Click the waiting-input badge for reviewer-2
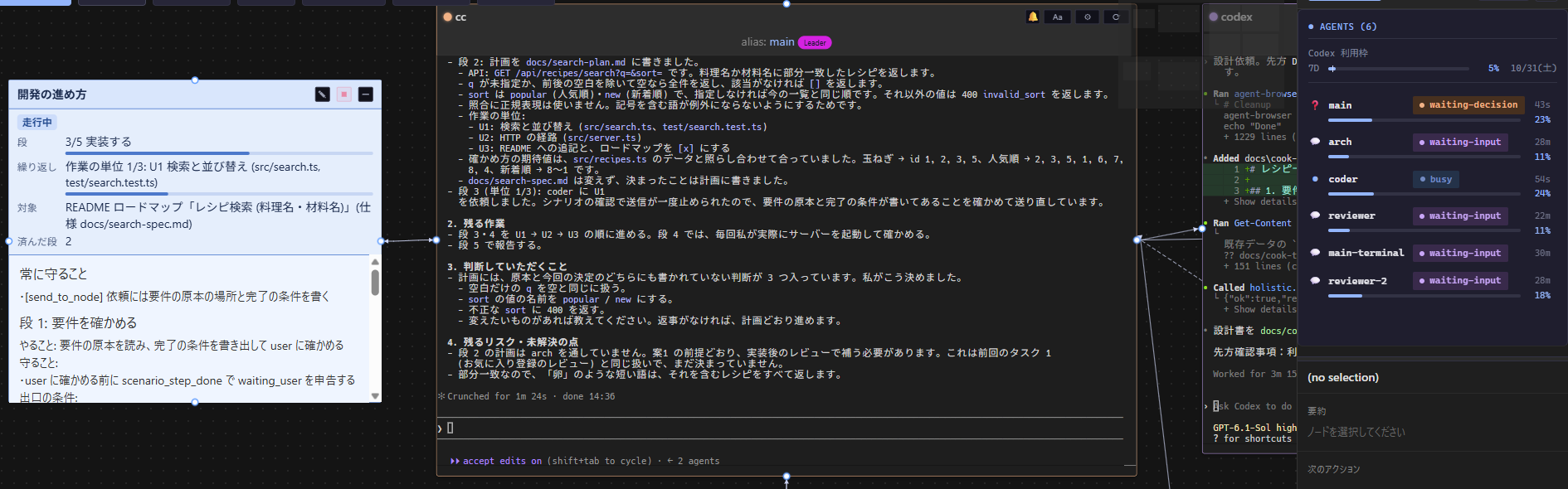 tap(1460, 281)
